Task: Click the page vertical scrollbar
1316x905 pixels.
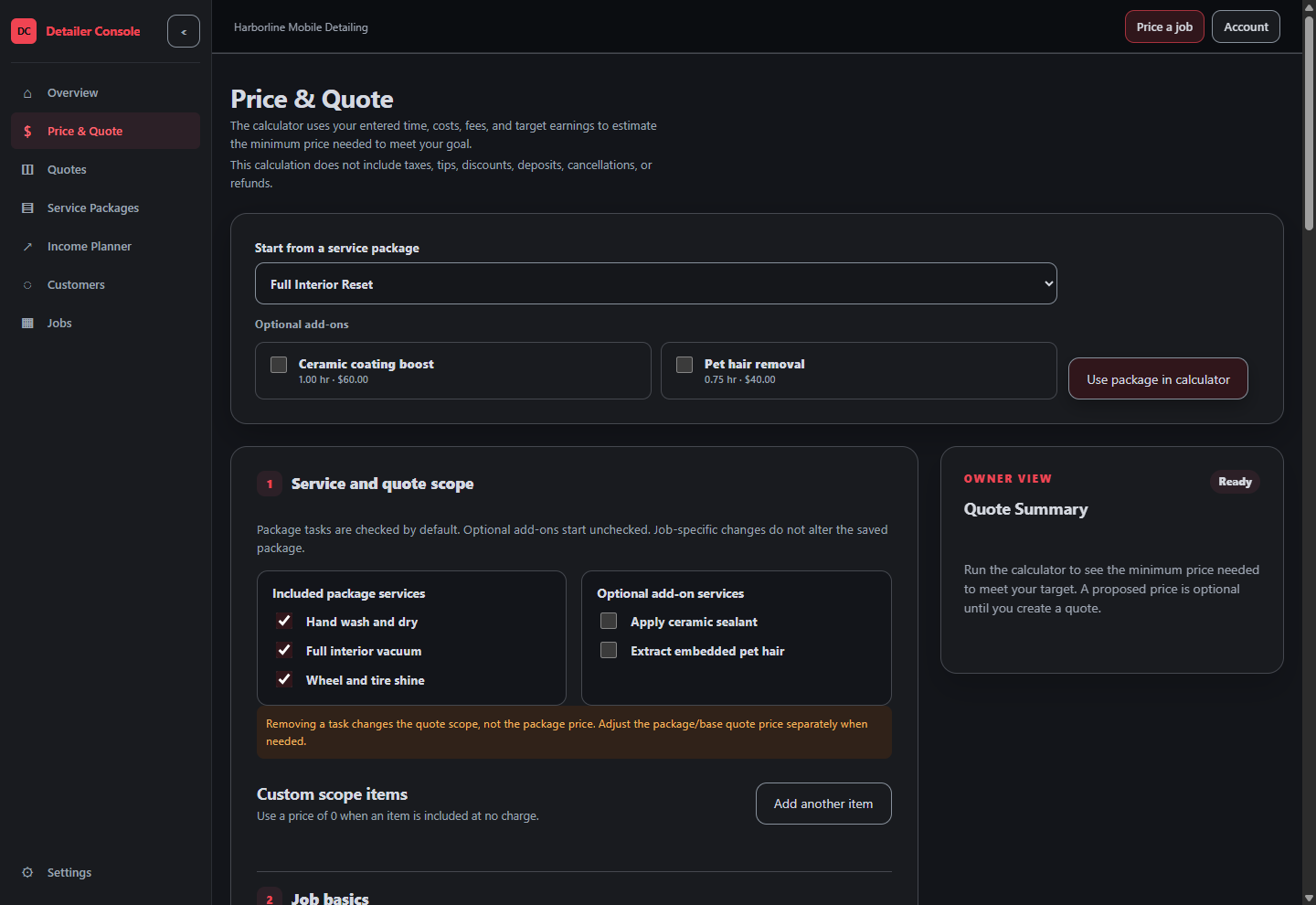Action: tap(1309, 452)
